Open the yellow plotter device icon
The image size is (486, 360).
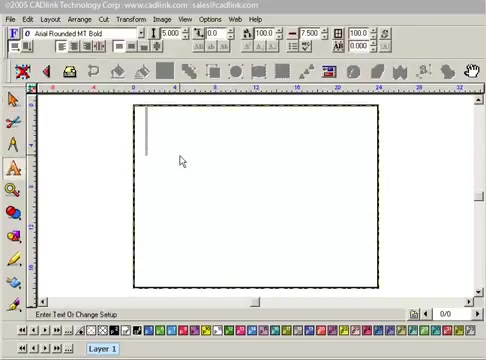(70, 72)
